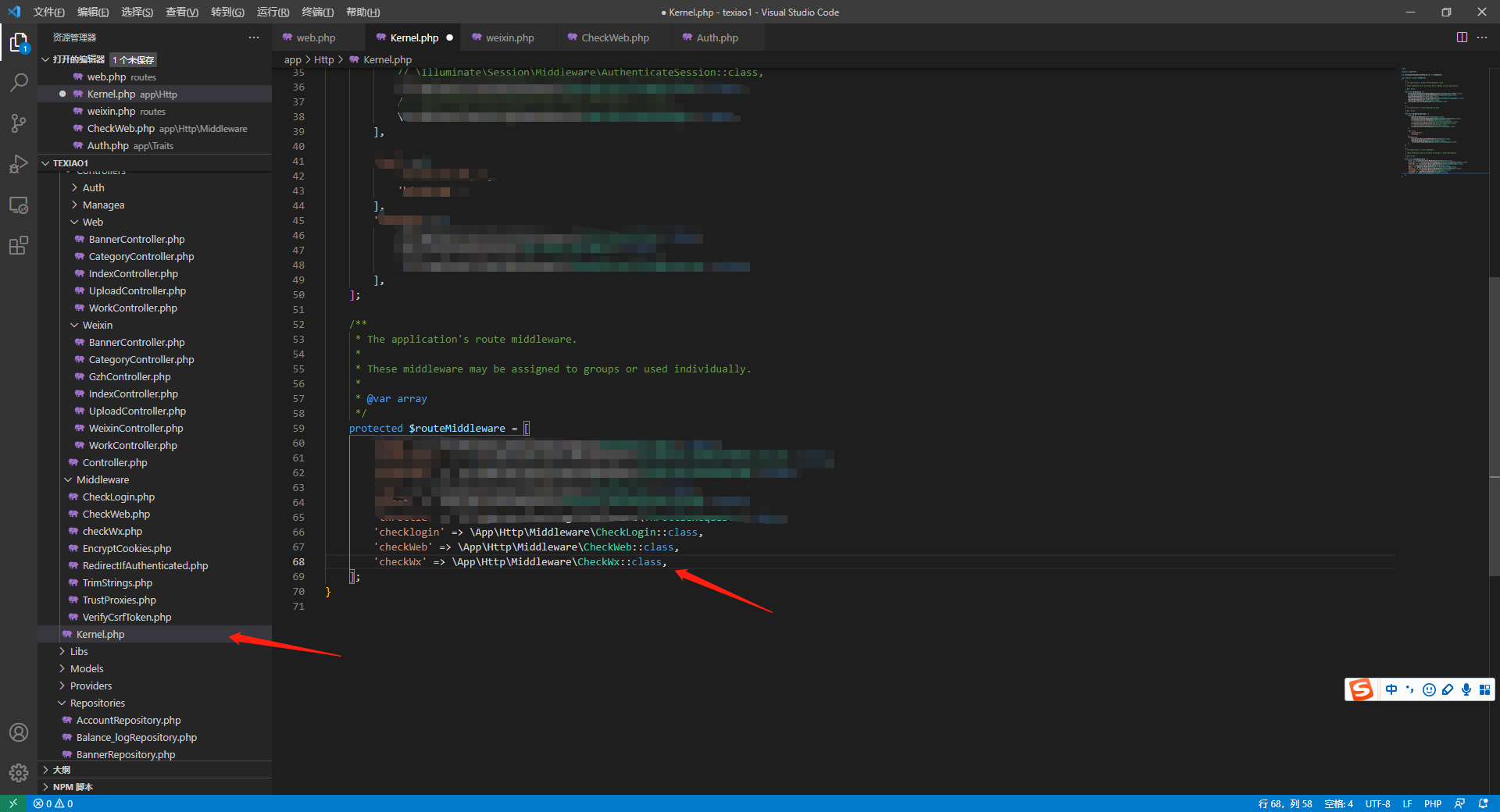This screenshot has height=812, width=1500.
Task: Open the Search view in activity bar
Action: click(x=19, y=83)
